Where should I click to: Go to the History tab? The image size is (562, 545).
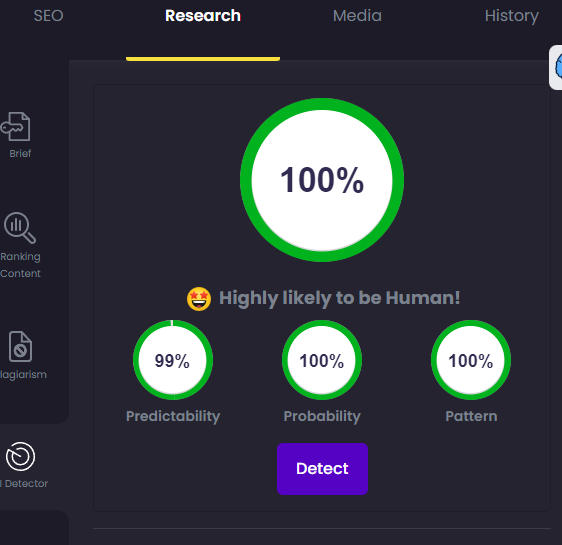[511, 16]
